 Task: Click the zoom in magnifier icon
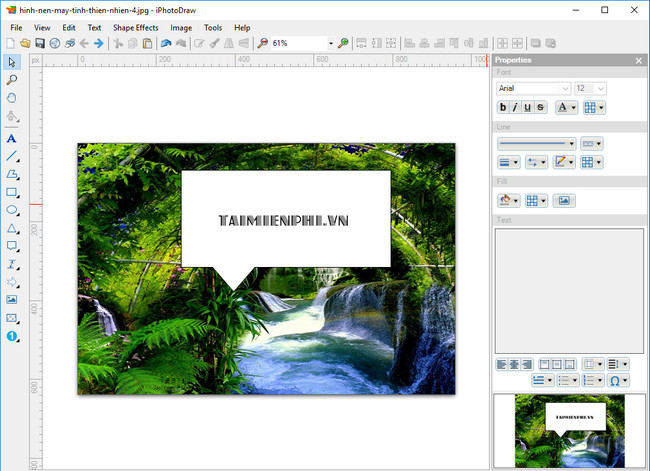tap(343, 43)
